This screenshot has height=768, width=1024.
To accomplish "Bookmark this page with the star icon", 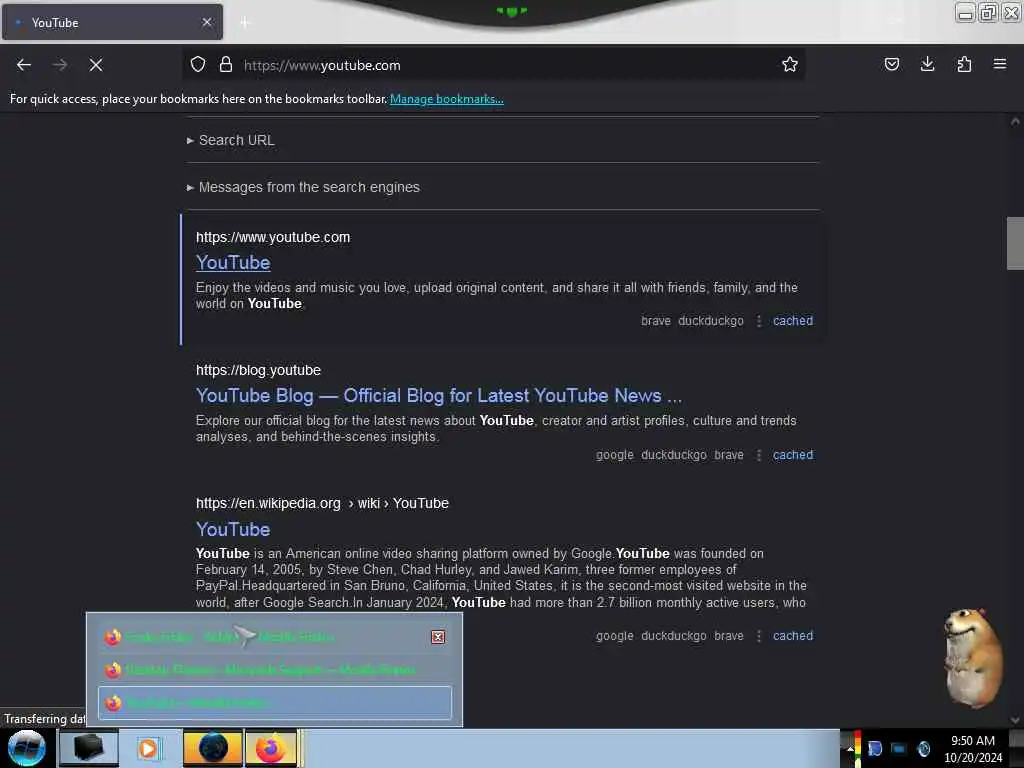I will (790, 64).
